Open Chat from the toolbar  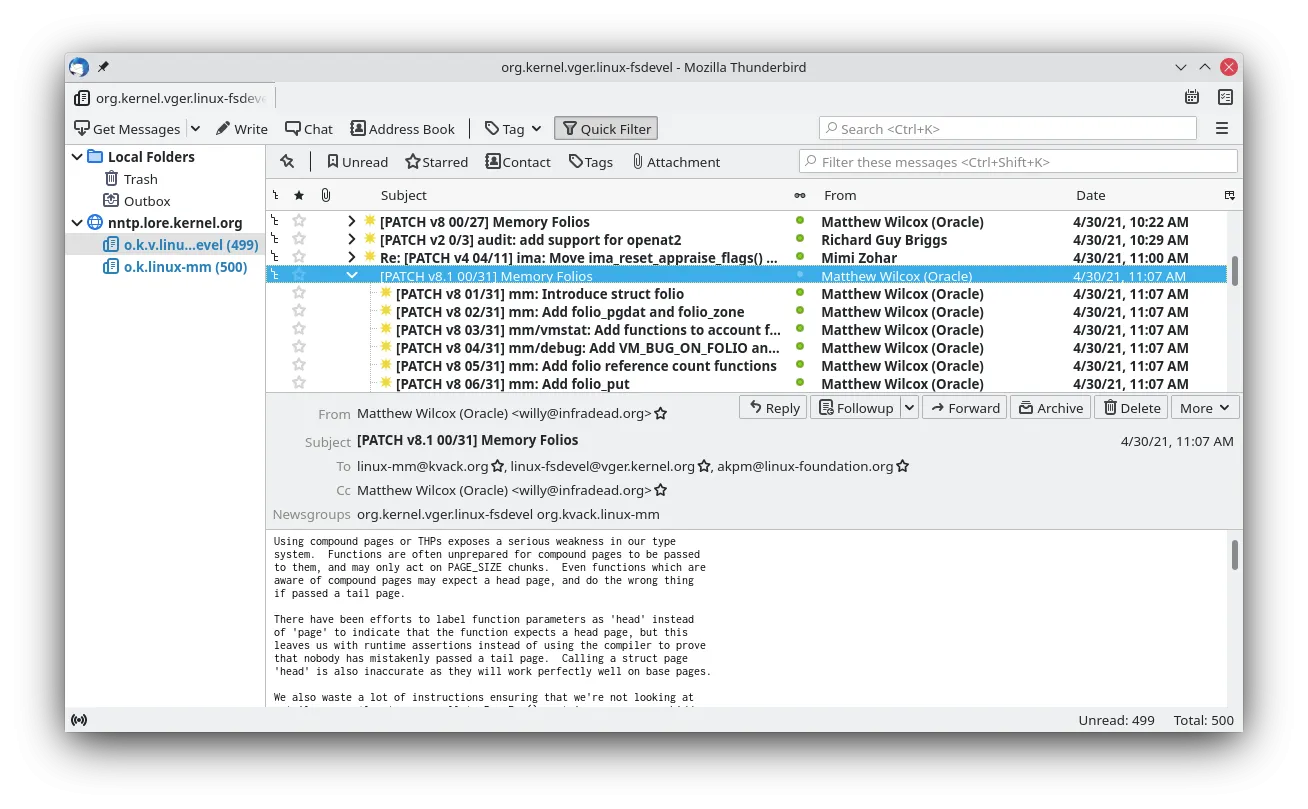[x=308, y=128]
